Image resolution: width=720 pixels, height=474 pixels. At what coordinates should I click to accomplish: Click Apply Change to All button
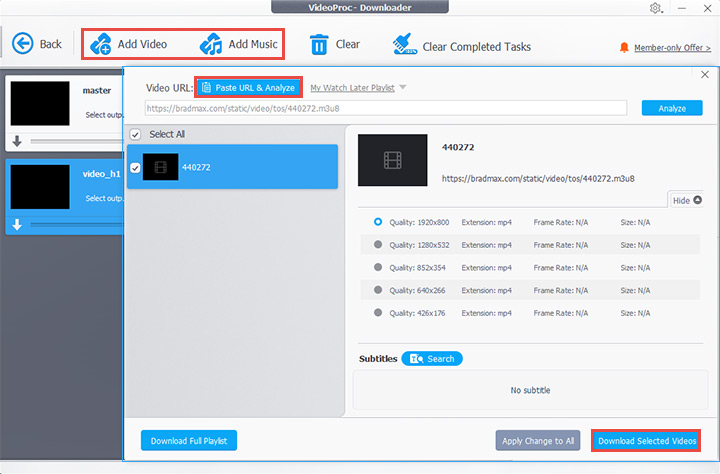pos(538,440)
